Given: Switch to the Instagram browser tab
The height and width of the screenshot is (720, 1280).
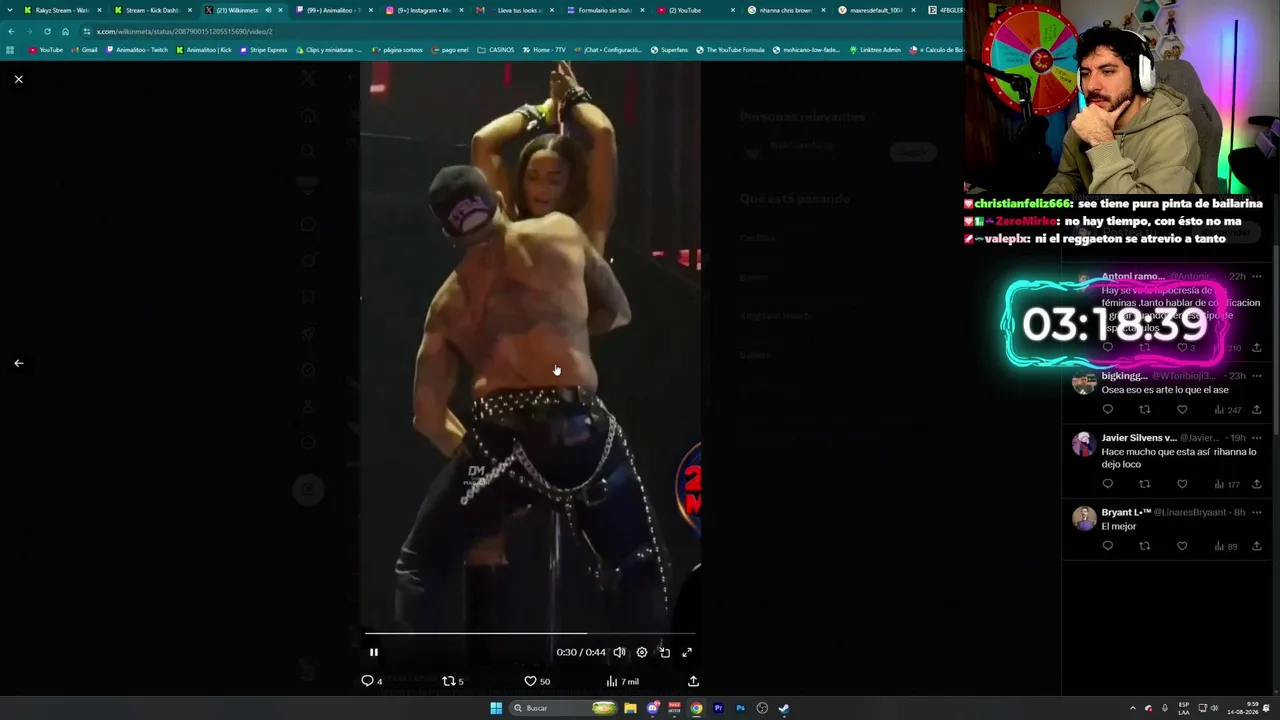Looking at the screenshot, I should (422, 10).
